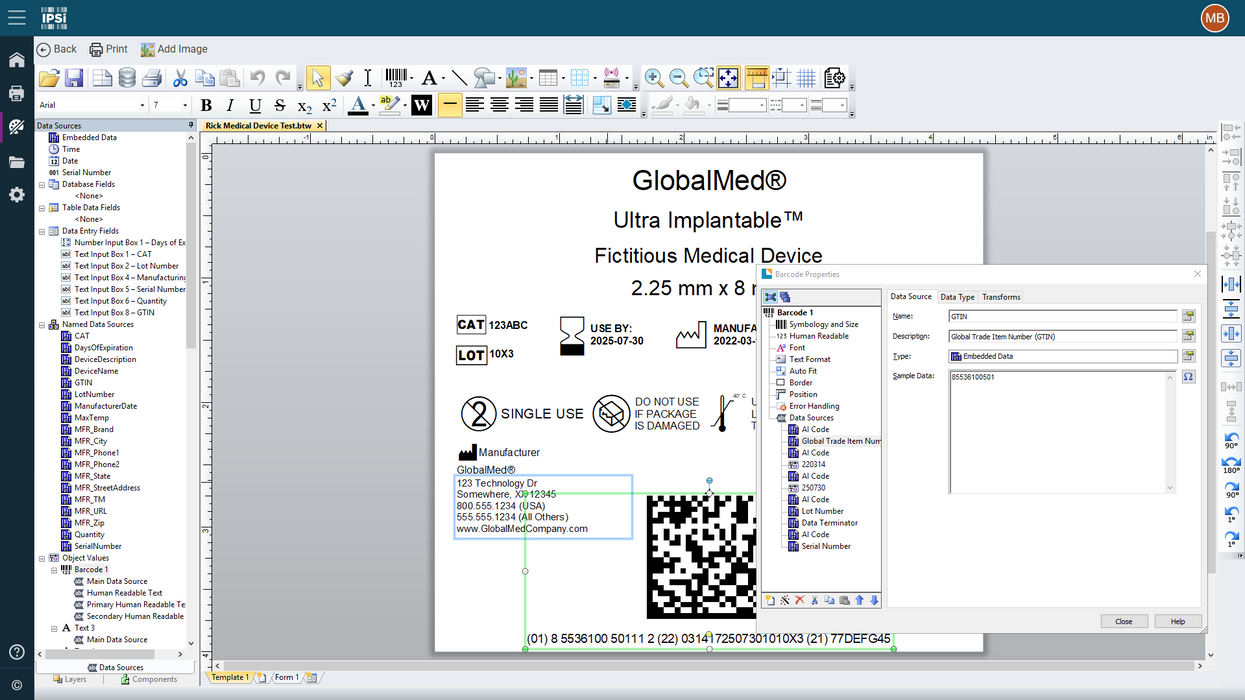Select the Text creation tool
The image size is (1245, 700).
[x=428, y=78]
